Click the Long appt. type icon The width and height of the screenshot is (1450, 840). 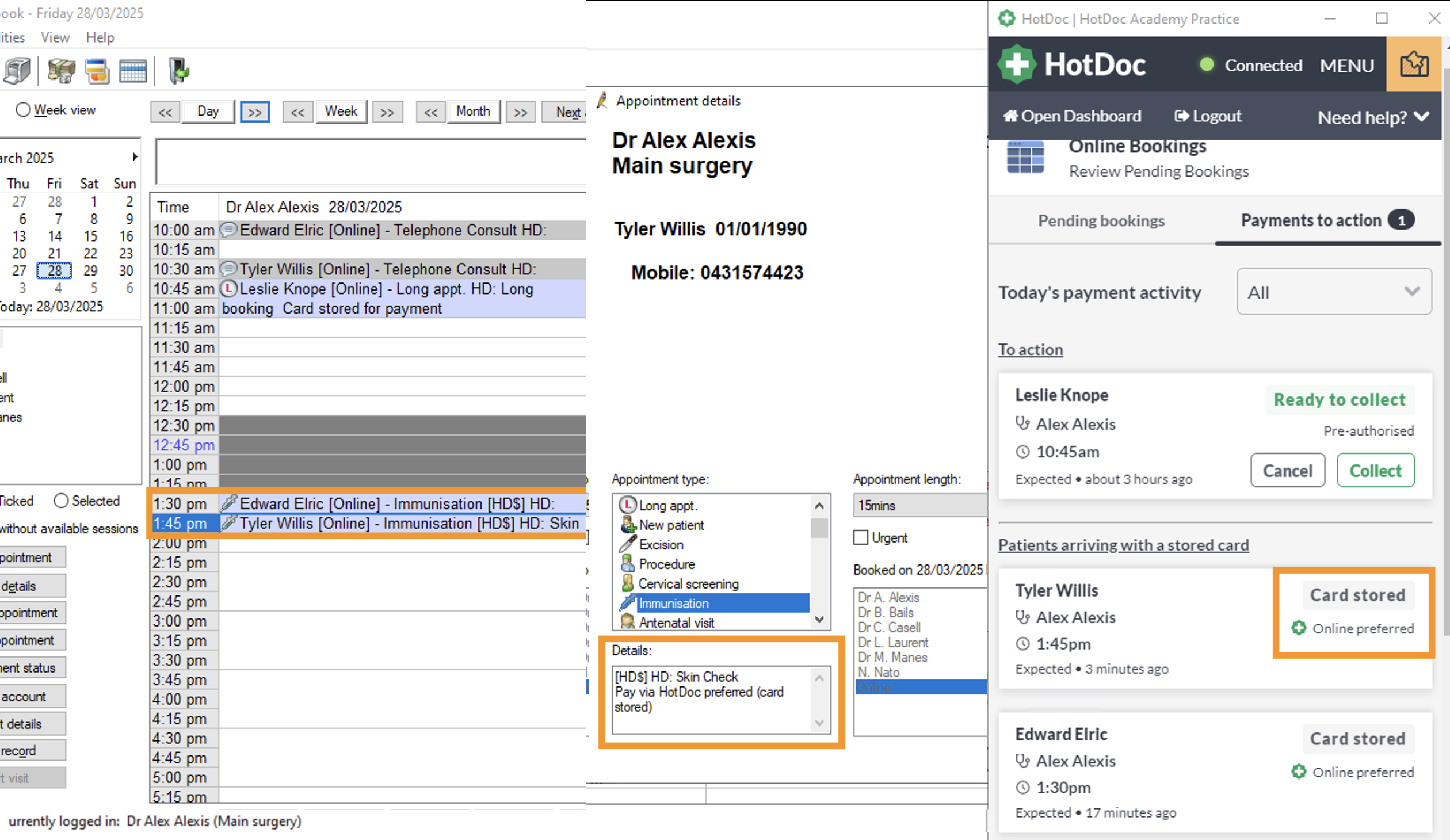(628, 505)
